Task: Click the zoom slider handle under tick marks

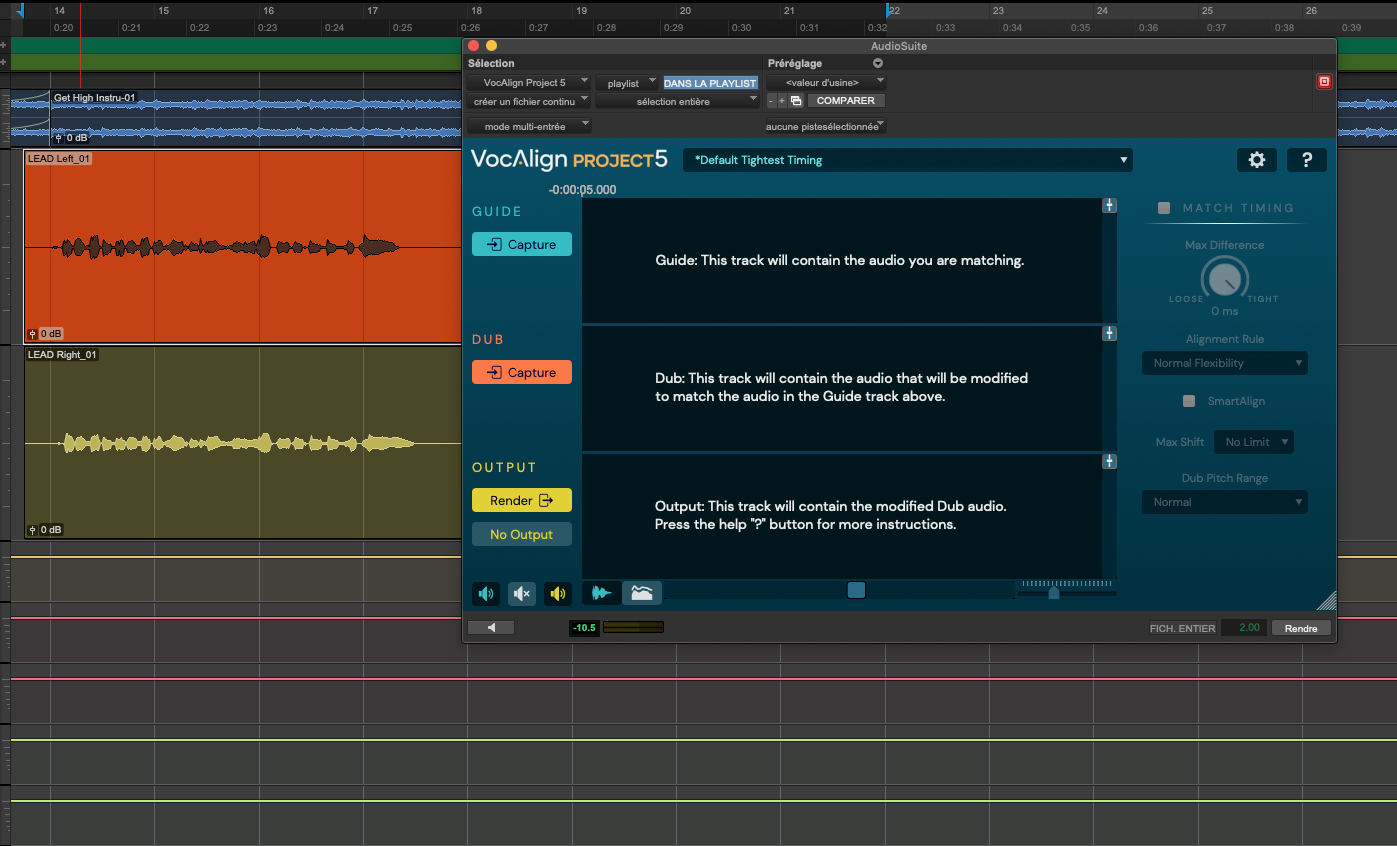Action: click(x=1054, y=593)
